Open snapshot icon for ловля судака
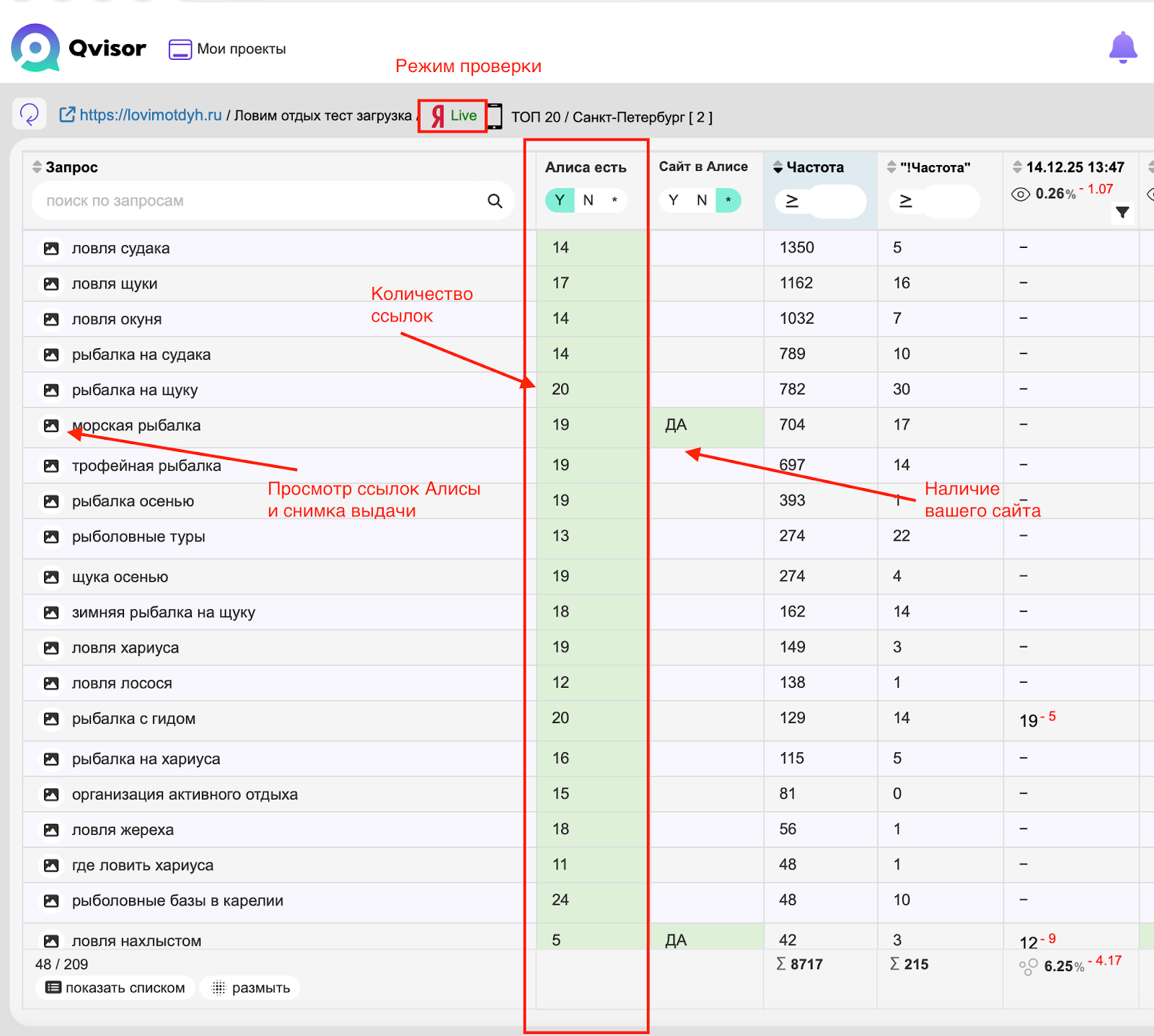 [x=51, y=249]
